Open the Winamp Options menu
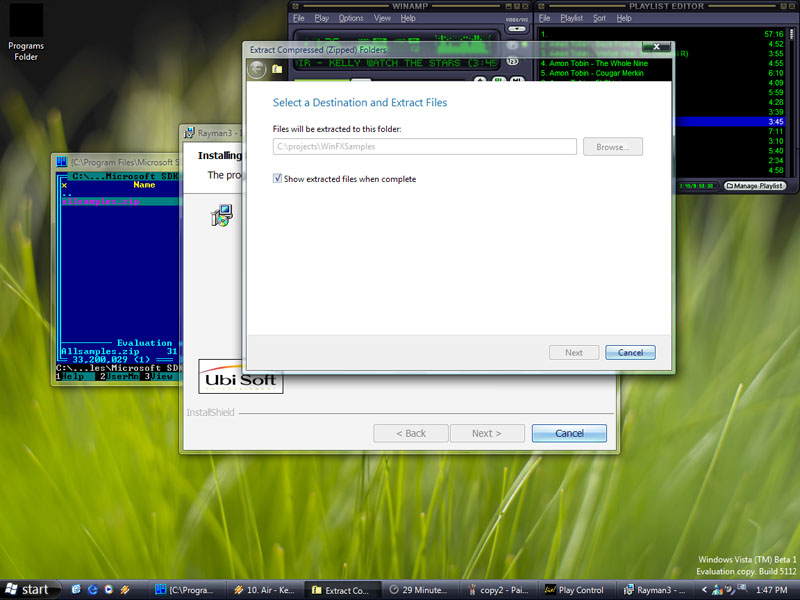The width and height of the screenshot is (800, 600). pyautogui.click(x=351, y=18)
